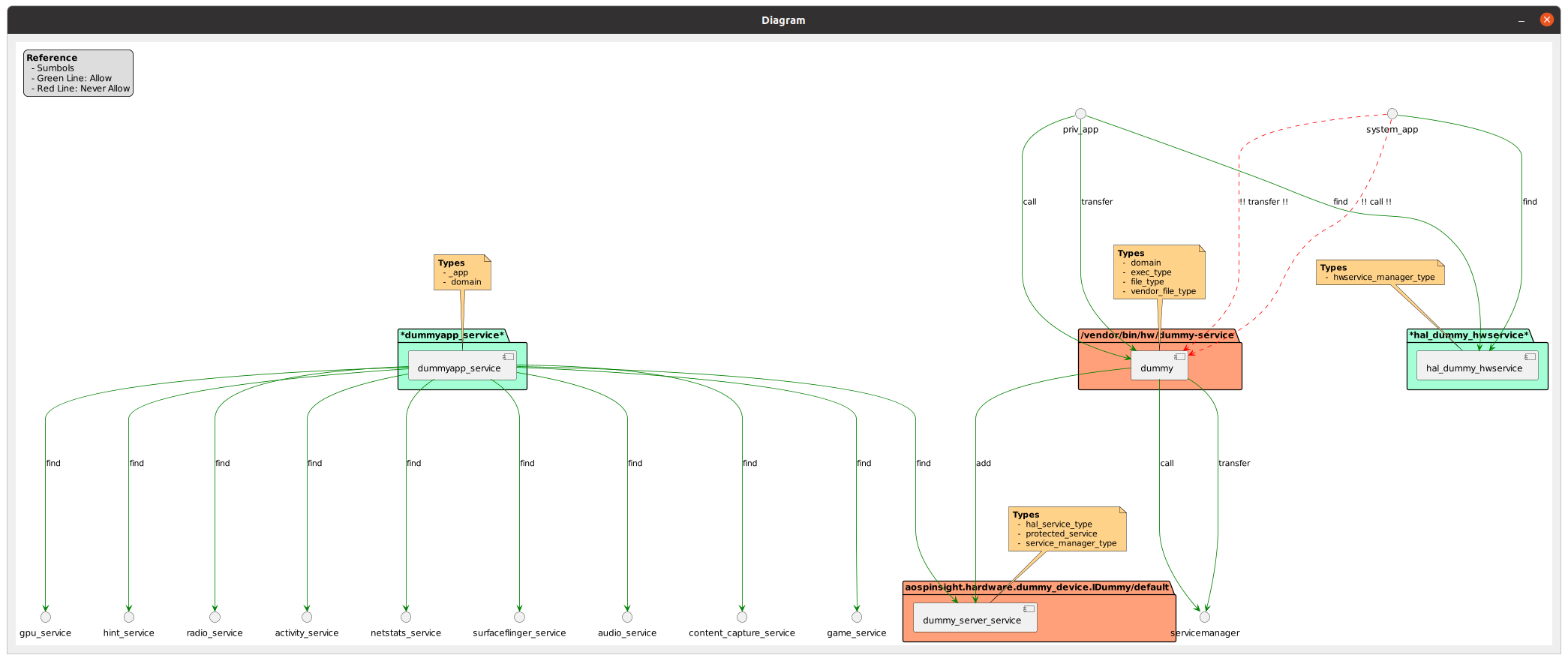Image resolution: width=1568 pixels, height=661 pixels.
Task: Minimize the Diagram window
Action: (x=1521, y=20)
